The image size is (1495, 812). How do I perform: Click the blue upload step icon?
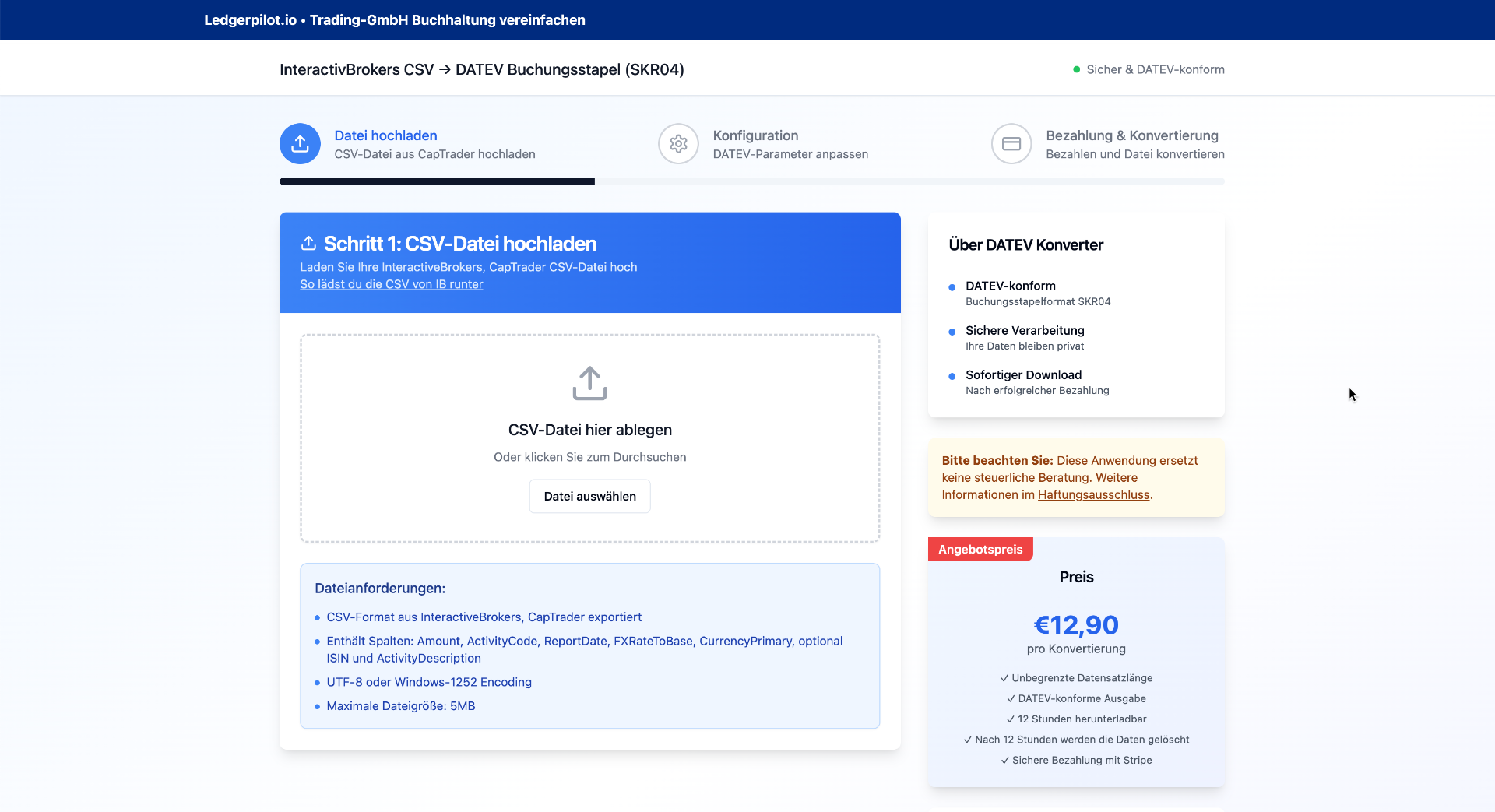pyautogui.click(x=300, y=144)
